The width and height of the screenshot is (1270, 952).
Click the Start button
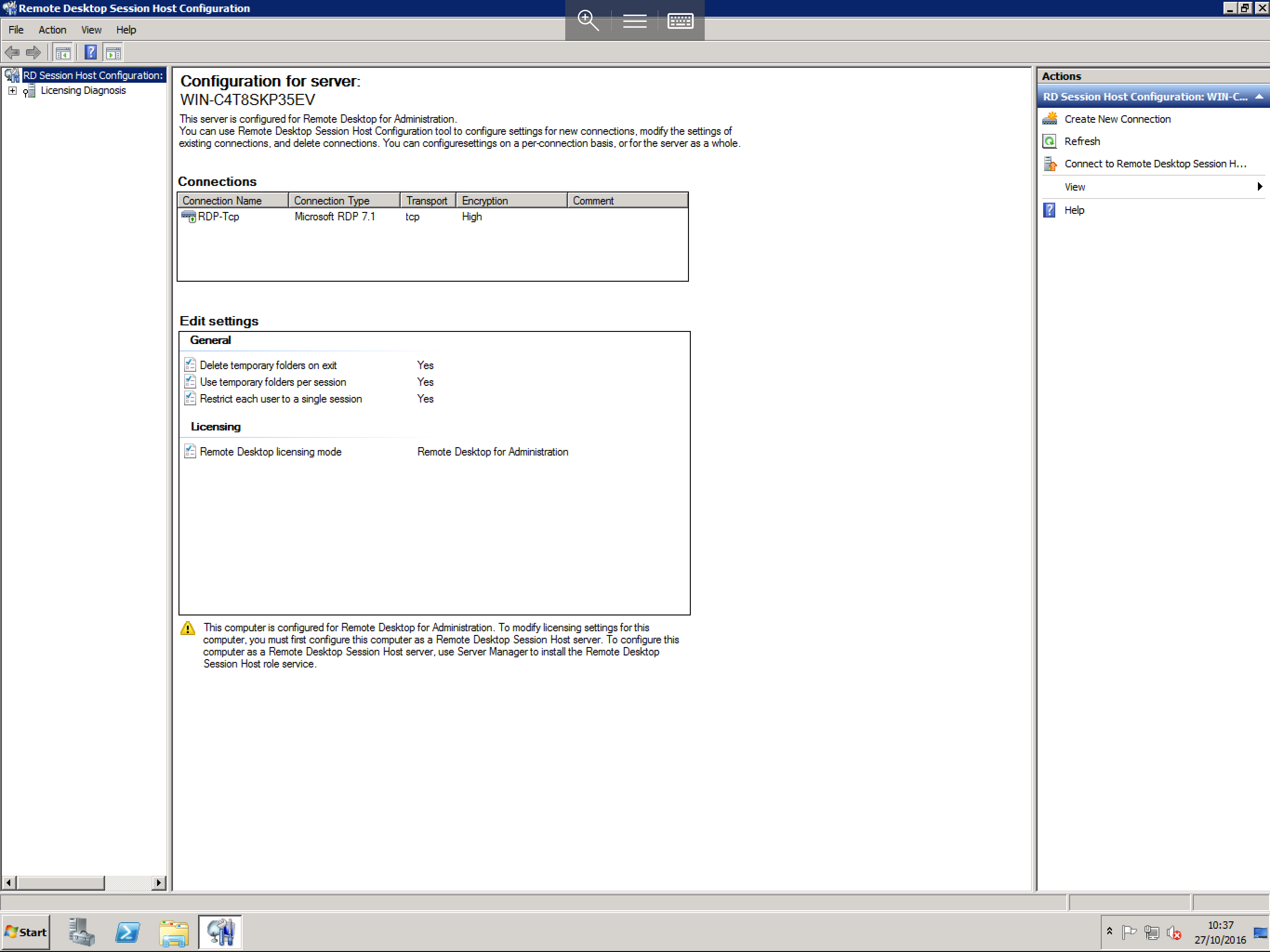click(25, 932)
